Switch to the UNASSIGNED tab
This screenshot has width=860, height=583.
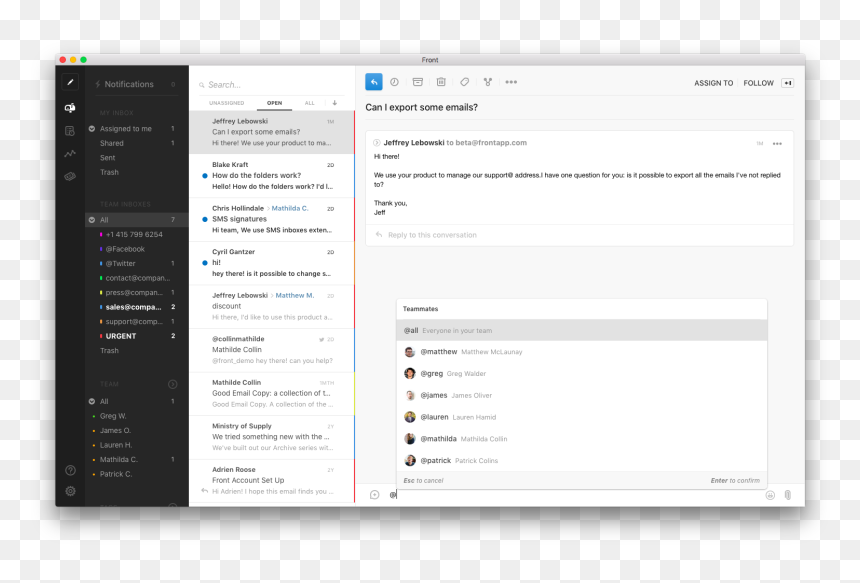[x=227, y=103]
